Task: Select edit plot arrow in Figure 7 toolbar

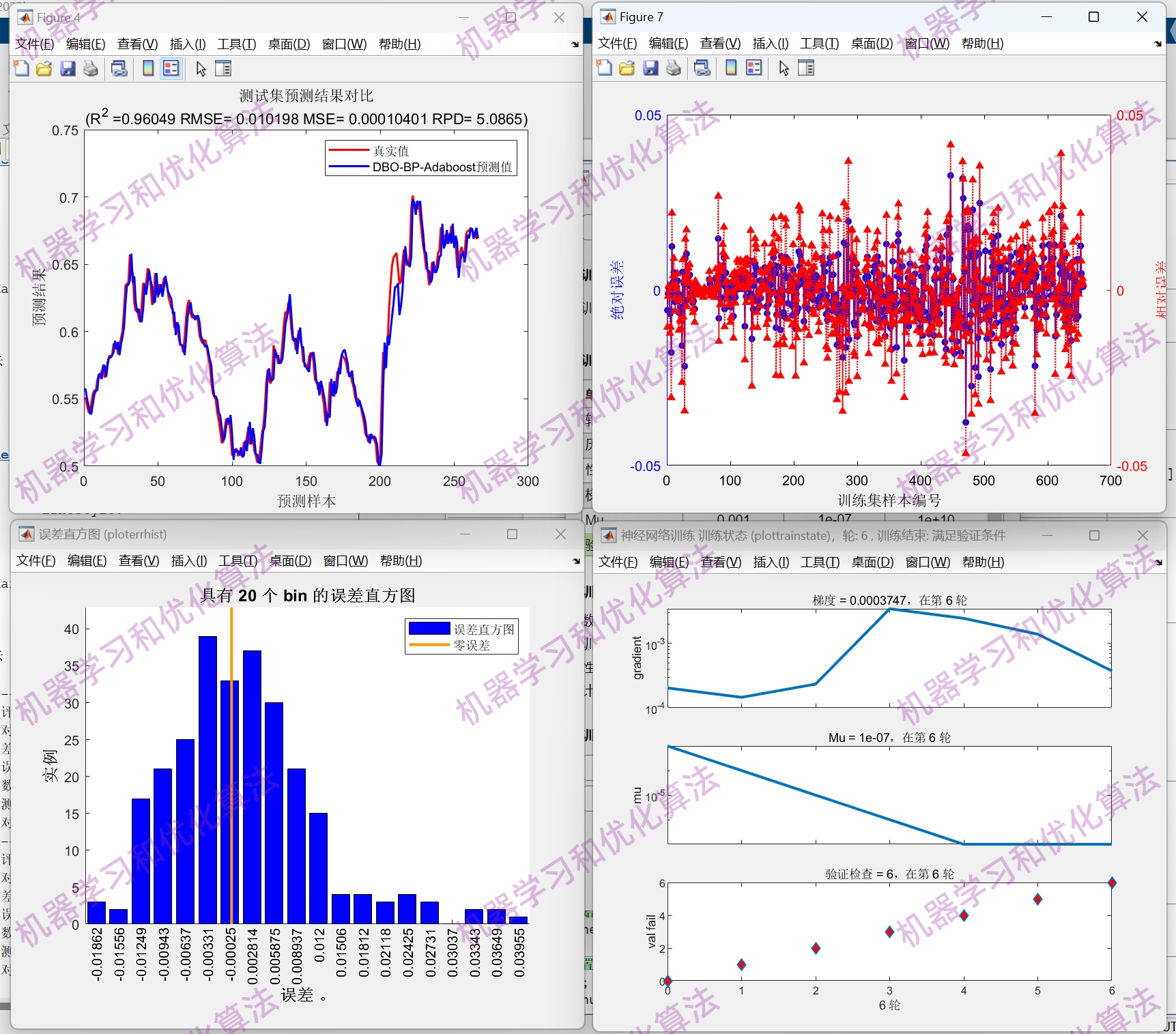Action: pyautogui.click(x=784, y=68)
